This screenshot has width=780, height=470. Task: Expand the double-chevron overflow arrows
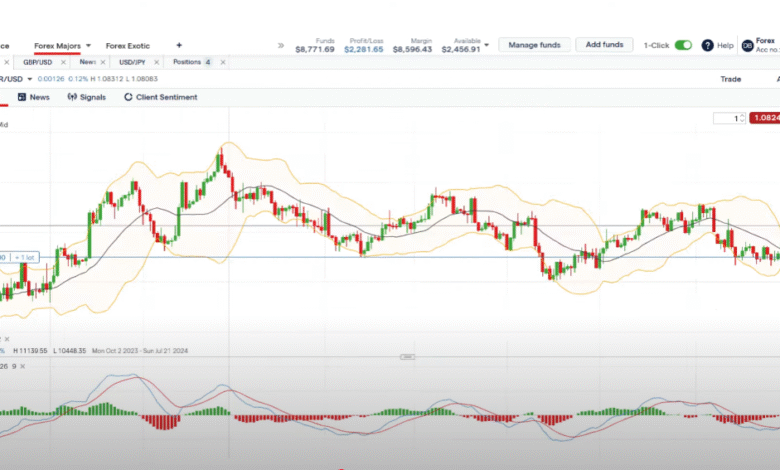pyautogui.click(x=281, y=45)
